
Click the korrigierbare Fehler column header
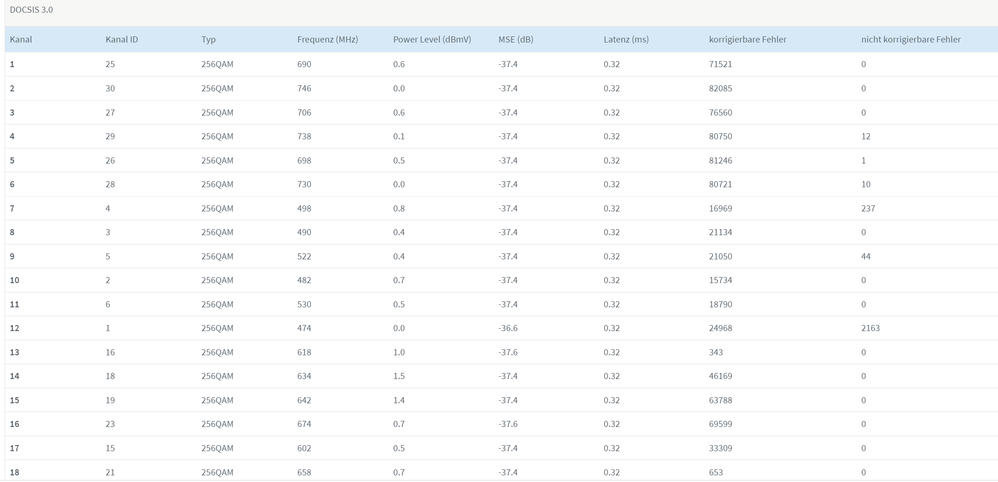748,40
